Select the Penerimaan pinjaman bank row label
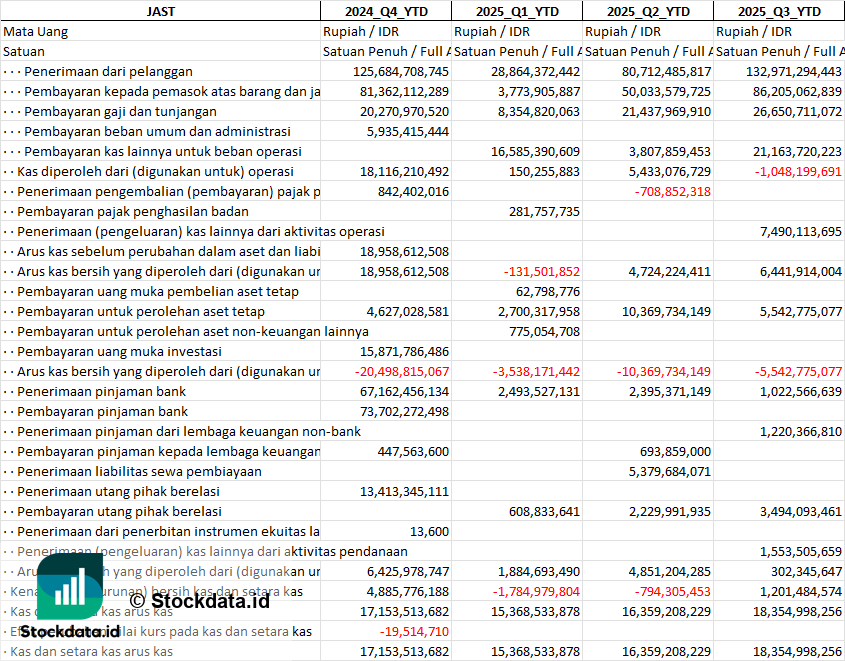Screen dimensions: 845x661 (102, 391)
